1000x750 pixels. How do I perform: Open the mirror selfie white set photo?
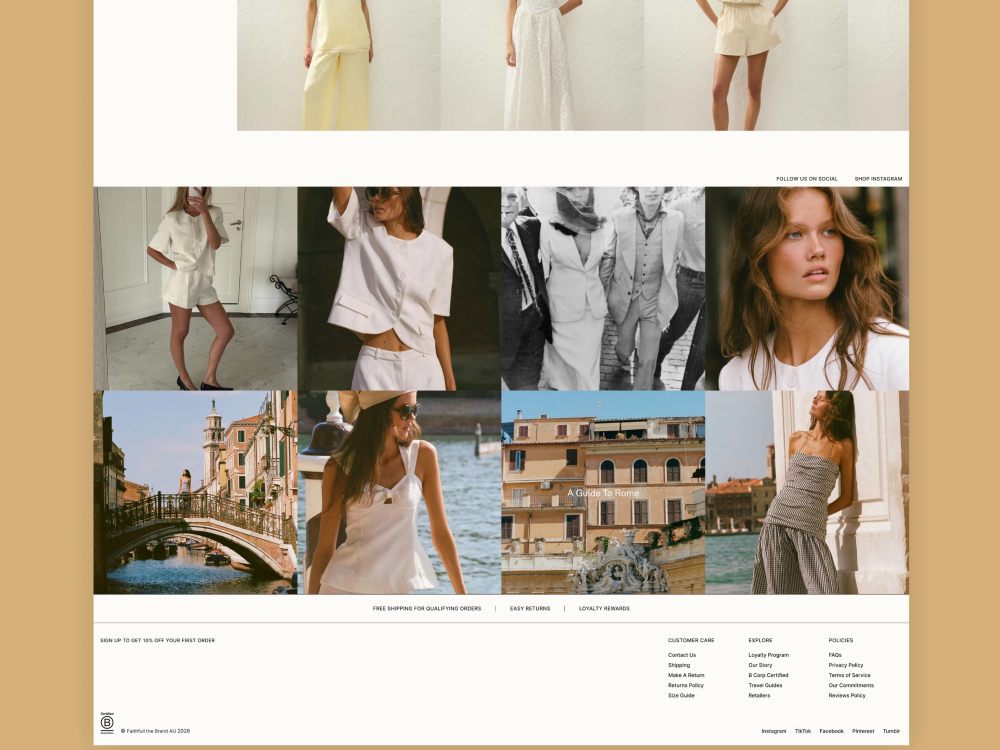coord(195,288)
